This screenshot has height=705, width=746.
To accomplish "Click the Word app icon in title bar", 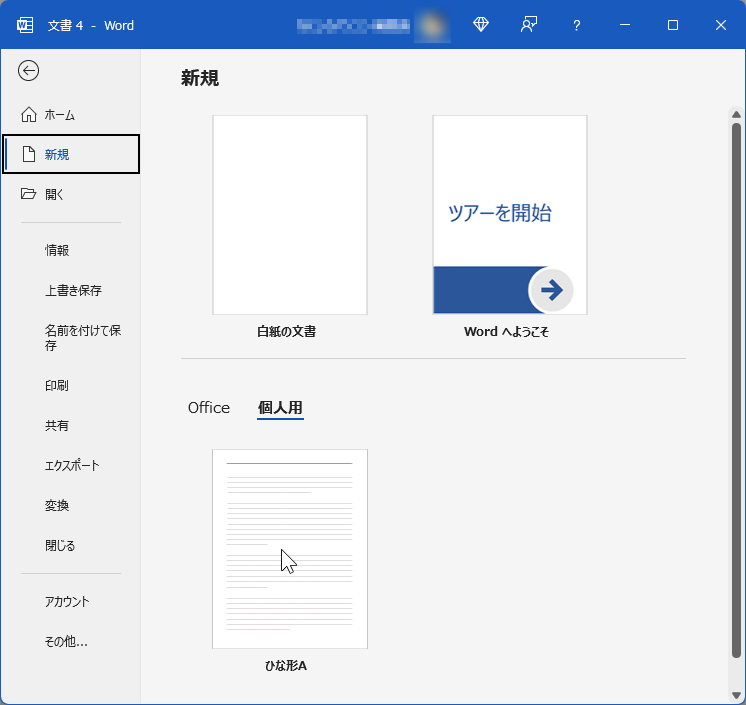I will [x=25, y=25].
